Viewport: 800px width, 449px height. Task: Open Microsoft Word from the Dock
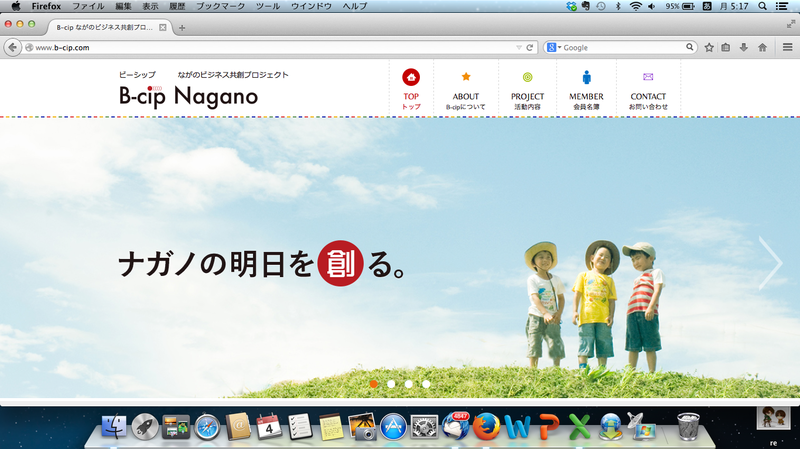517,427
